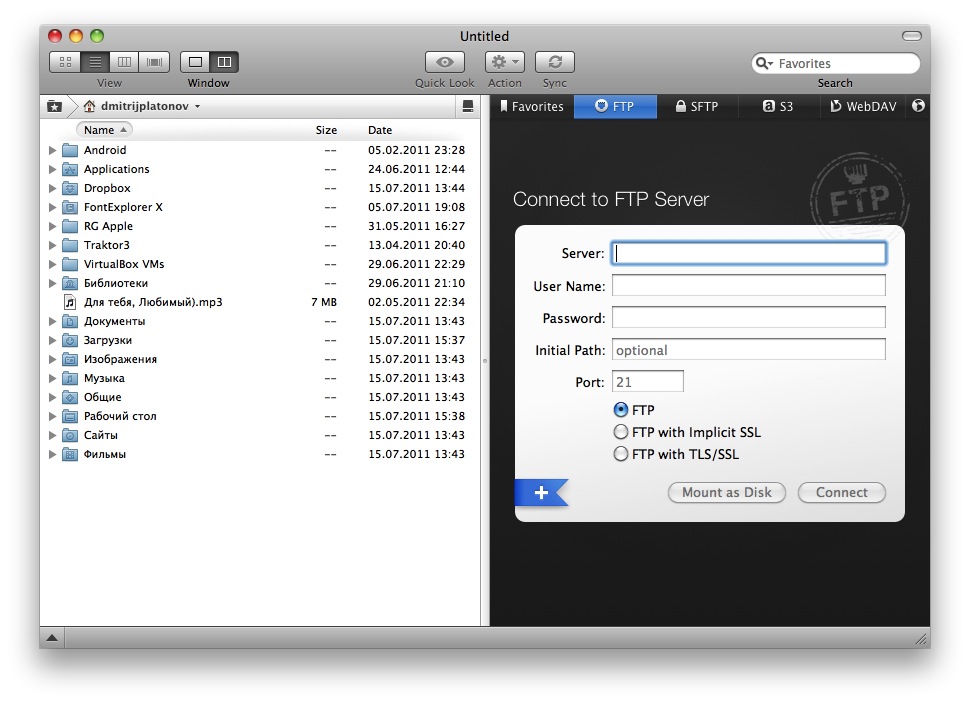Click the blue plus bookmark ribbon
This screenshot has height=703, width=970.
point(541,492)
